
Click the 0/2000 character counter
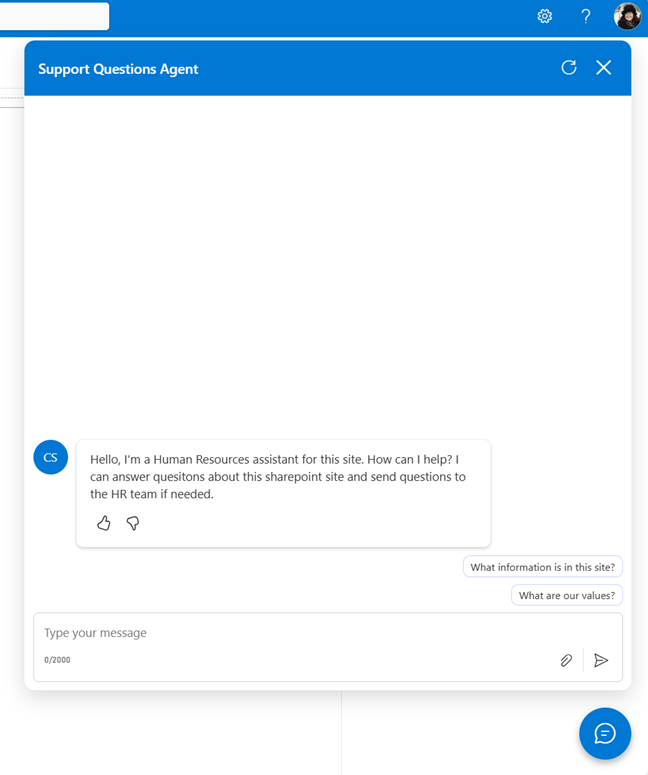click(57, 660)
